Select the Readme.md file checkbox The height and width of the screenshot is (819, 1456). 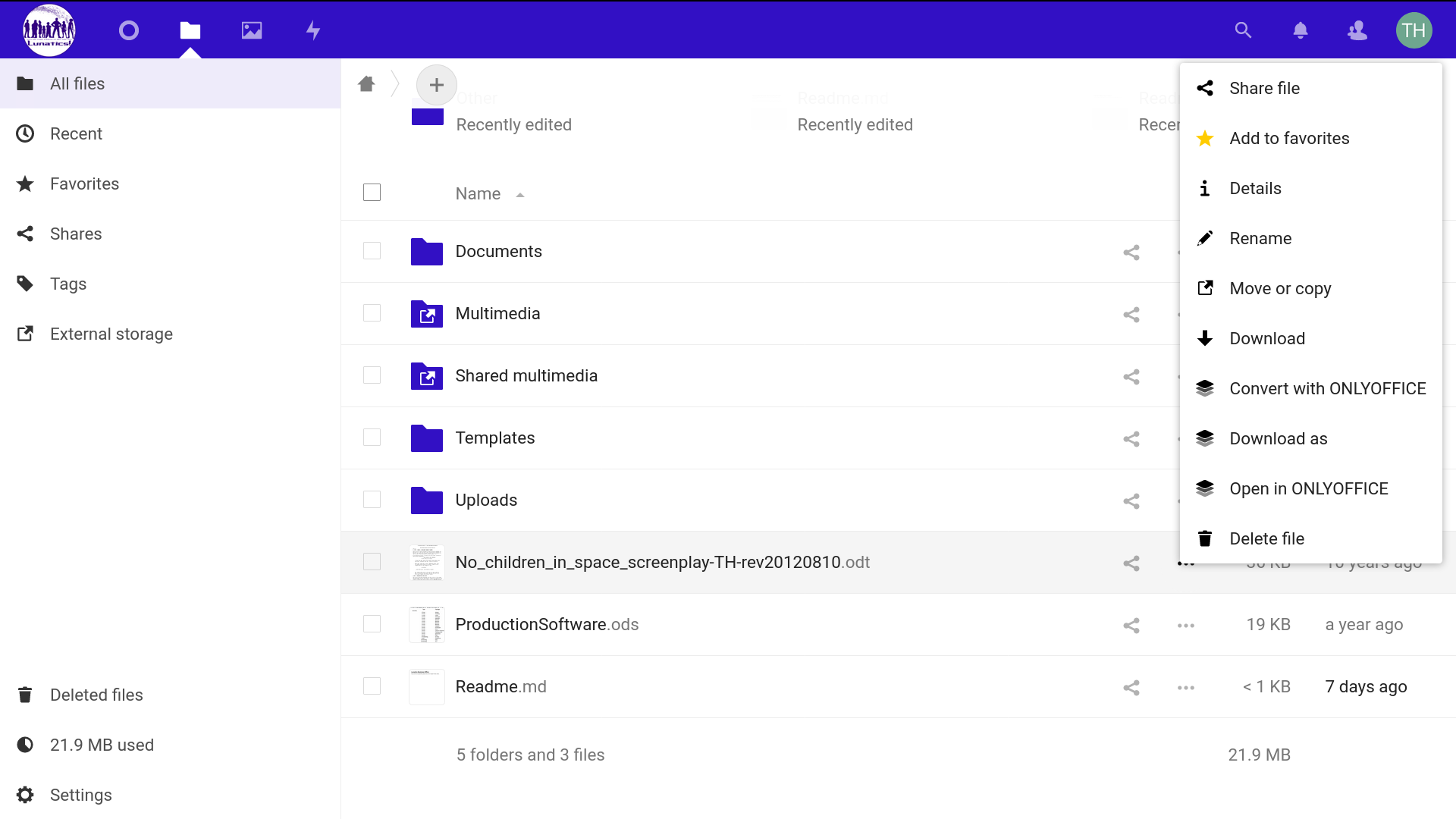(x=372, y=686)
